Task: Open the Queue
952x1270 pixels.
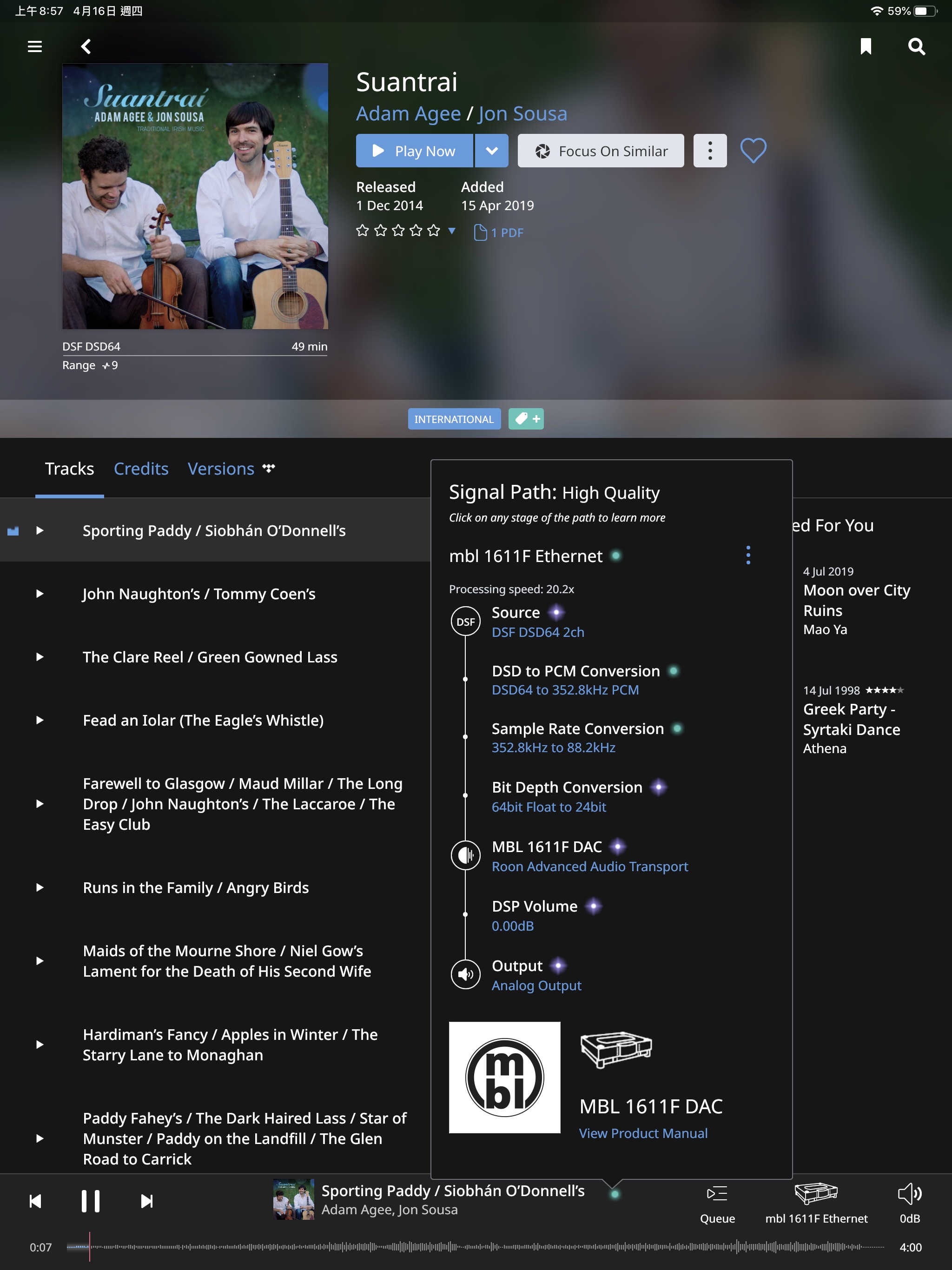Action: coord(717,1204)
